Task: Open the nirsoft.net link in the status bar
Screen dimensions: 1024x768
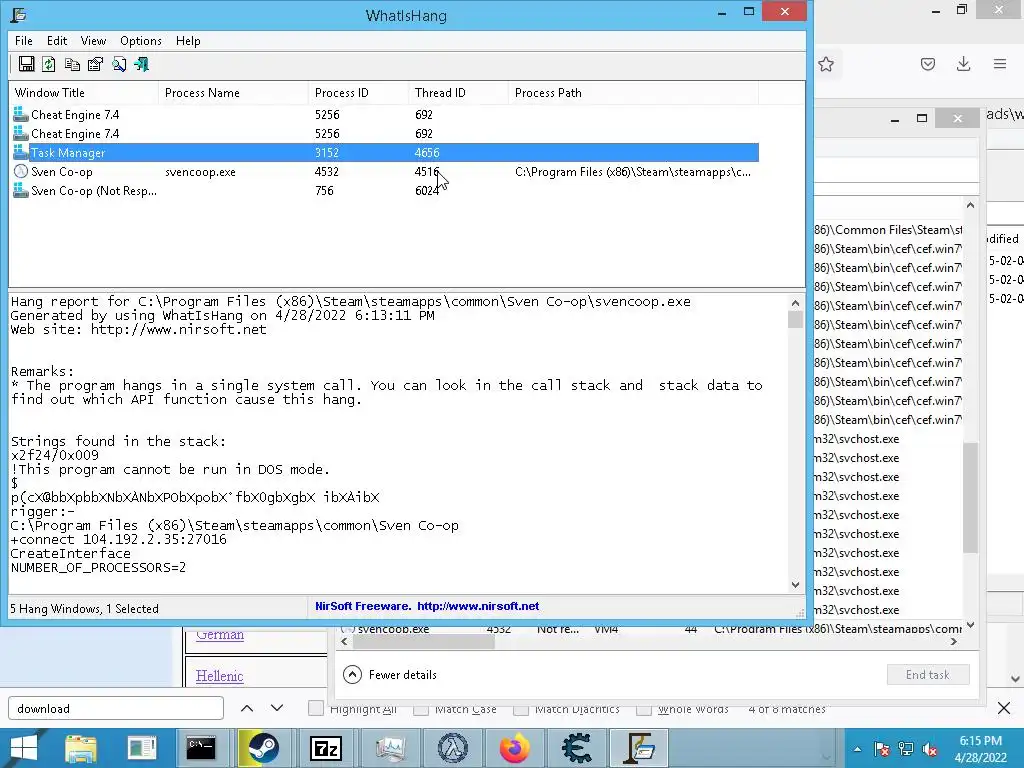Action: 478,606
